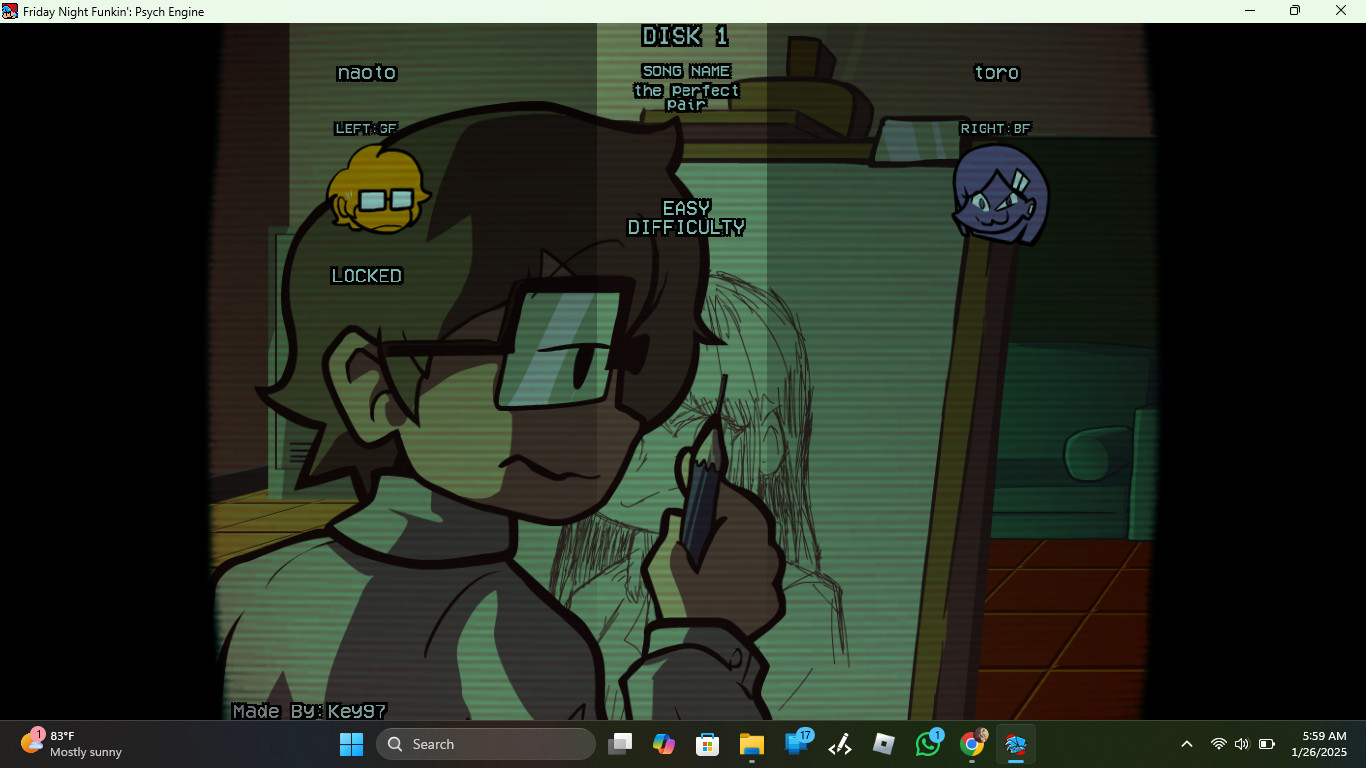Expand the hidden system tray icons chevron

(x=1187, y=744)
